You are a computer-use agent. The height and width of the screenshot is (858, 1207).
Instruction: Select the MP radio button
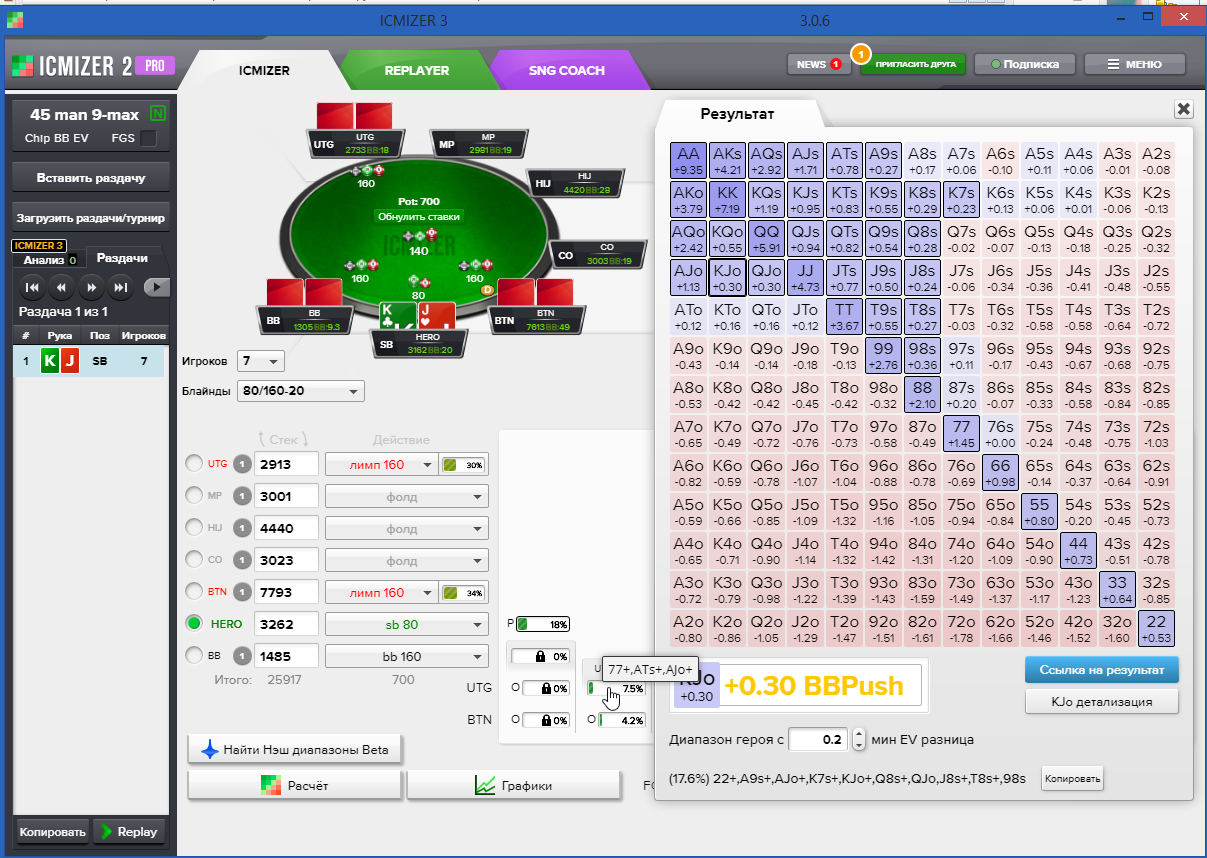(194, 496)
